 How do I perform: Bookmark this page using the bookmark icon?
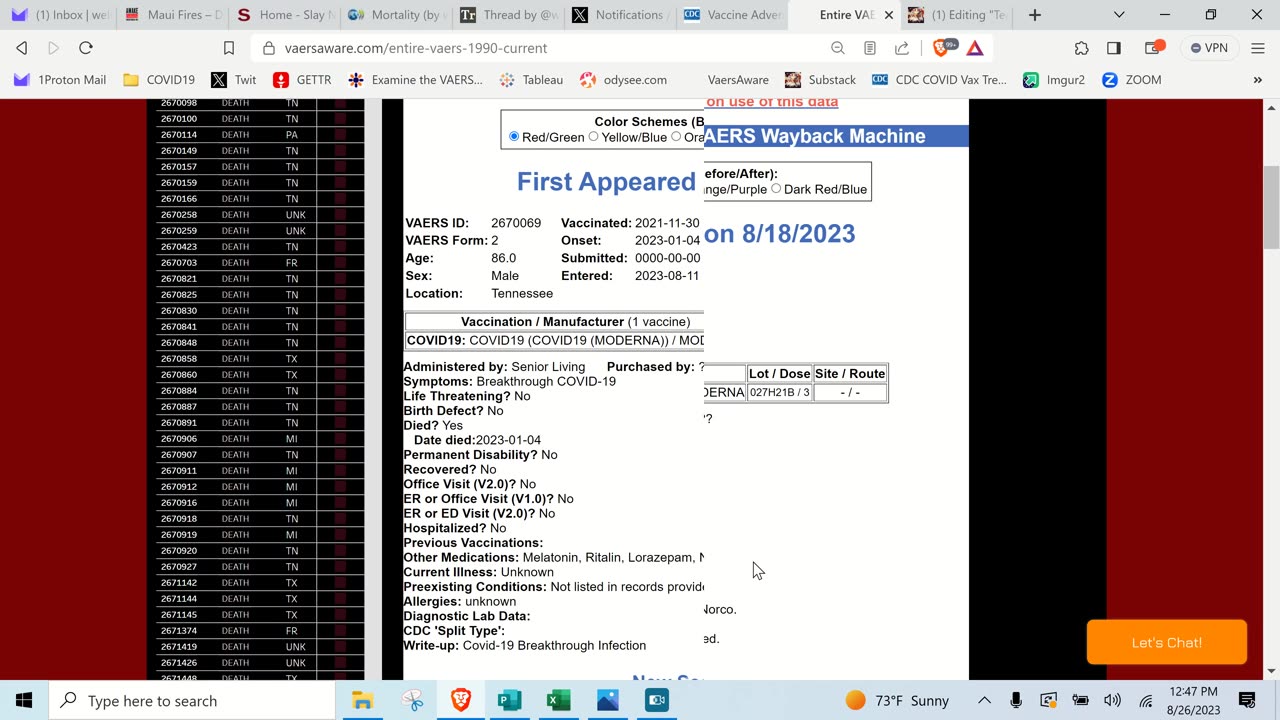click(x=229, y=48)
